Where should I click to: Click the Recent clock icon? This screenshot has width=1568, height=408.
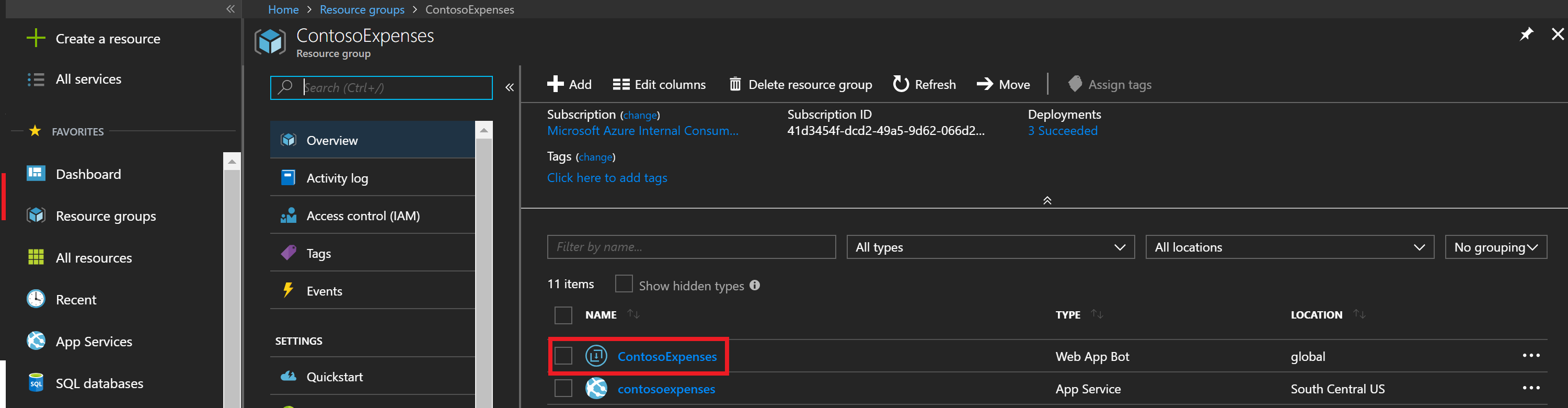click(36, 299)
